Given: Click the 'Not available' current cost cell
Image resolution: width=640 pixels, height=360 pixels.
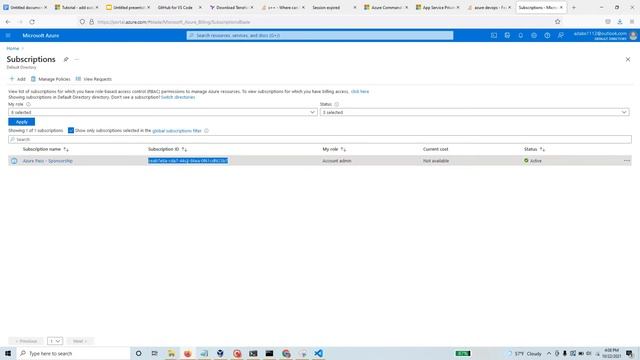Looking at the screenshot, I should click(436, 161).
